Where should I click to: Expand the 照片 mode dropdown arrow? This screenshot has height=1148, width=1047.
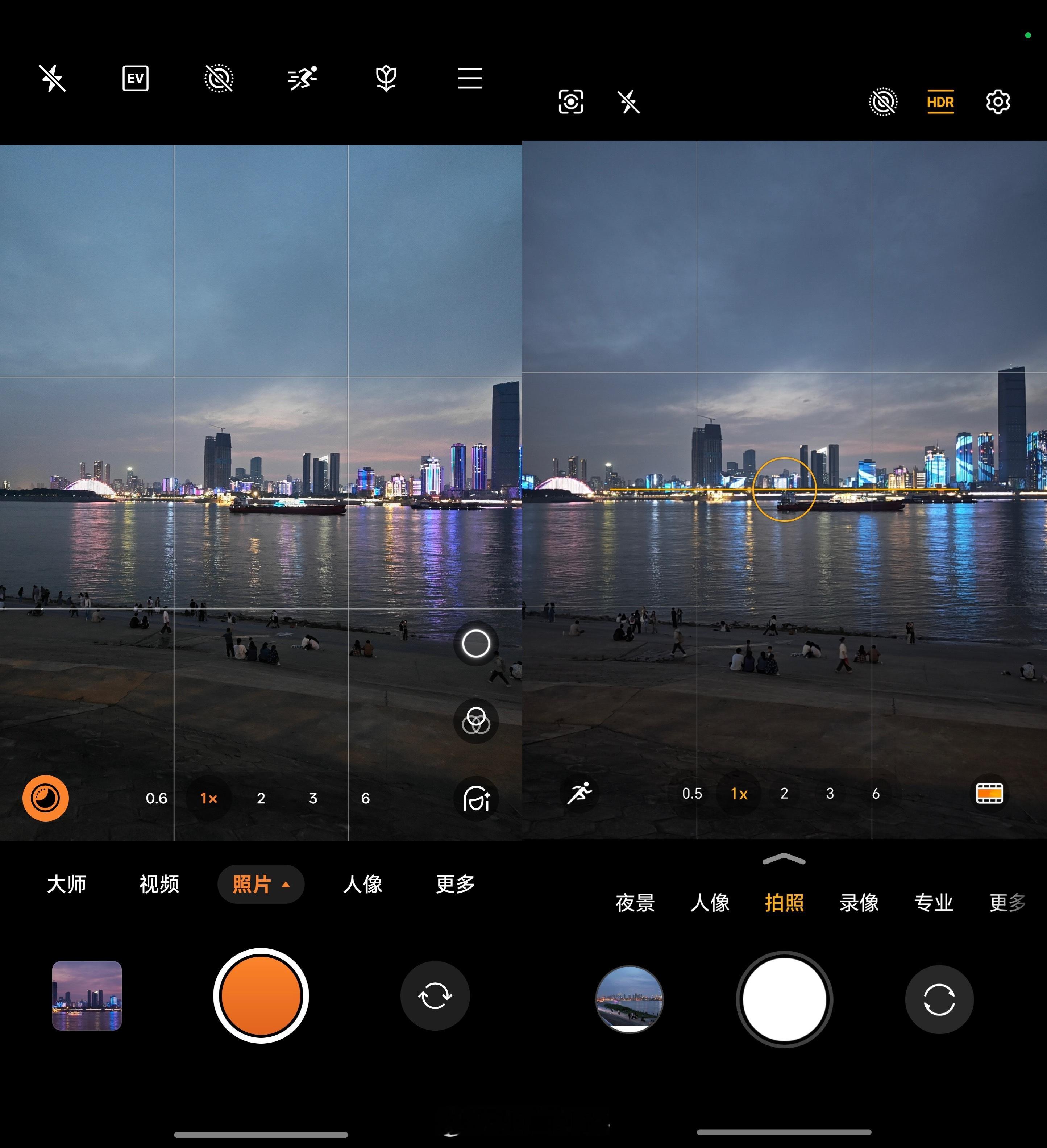coord(286,885)
